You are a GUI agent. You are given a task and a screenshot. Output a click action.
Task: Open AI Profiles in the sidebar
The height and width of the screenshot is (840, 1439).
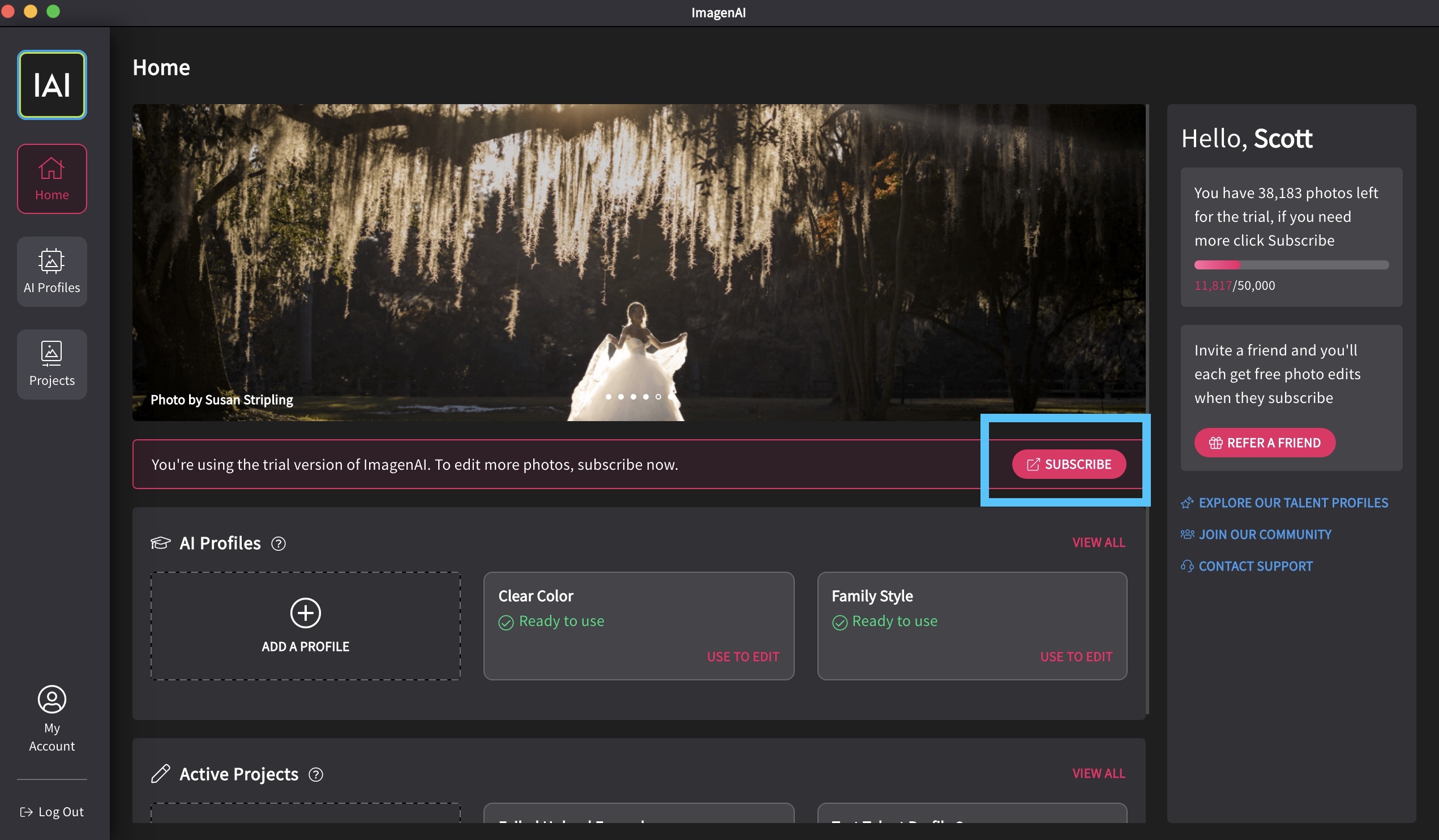[x=52, y=272]
